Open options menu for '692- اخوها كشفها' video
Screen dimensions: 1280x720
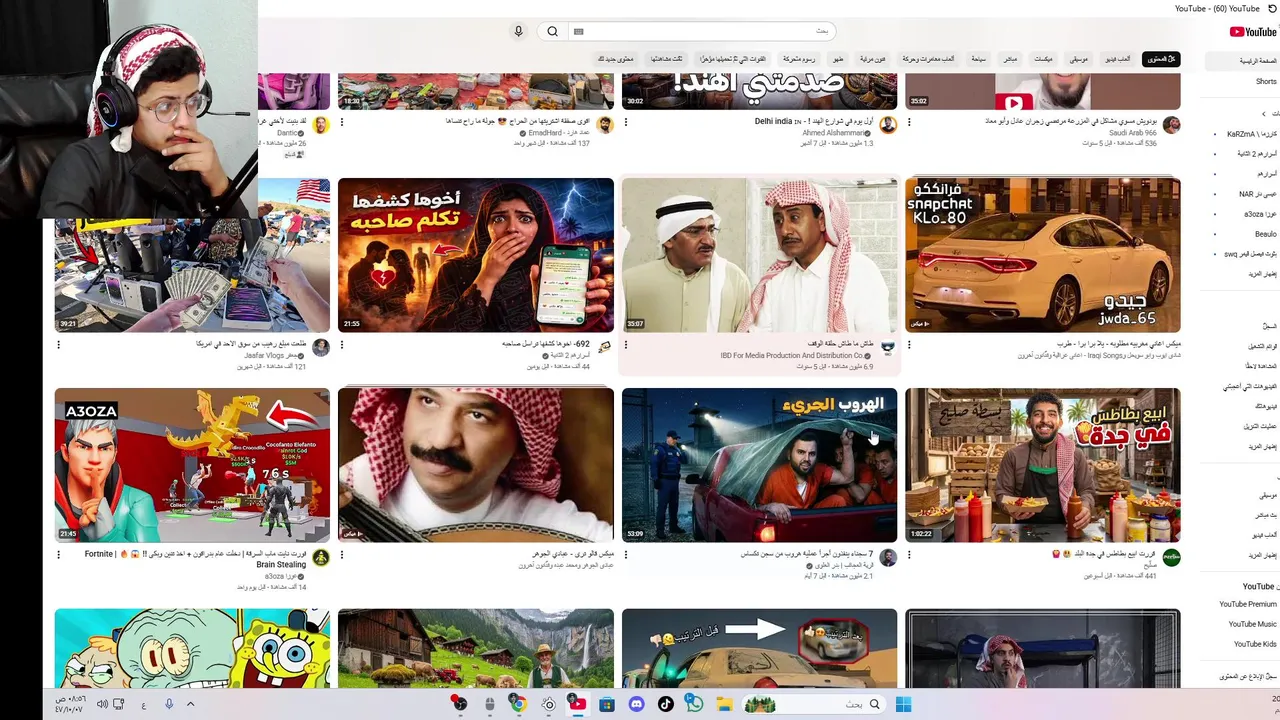point(342,345)
